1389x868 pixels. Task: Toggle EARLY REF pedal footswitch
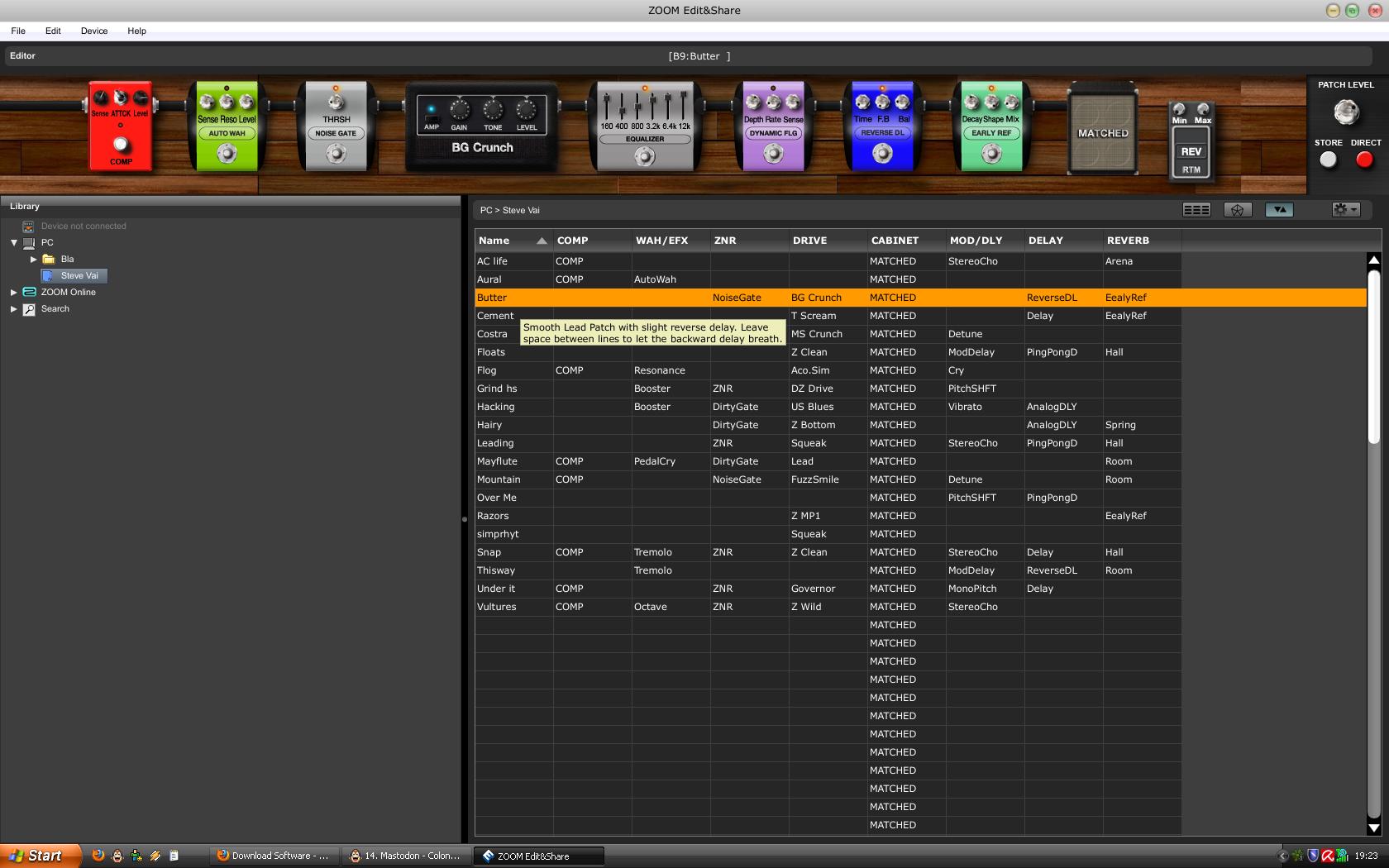point(990,153)
